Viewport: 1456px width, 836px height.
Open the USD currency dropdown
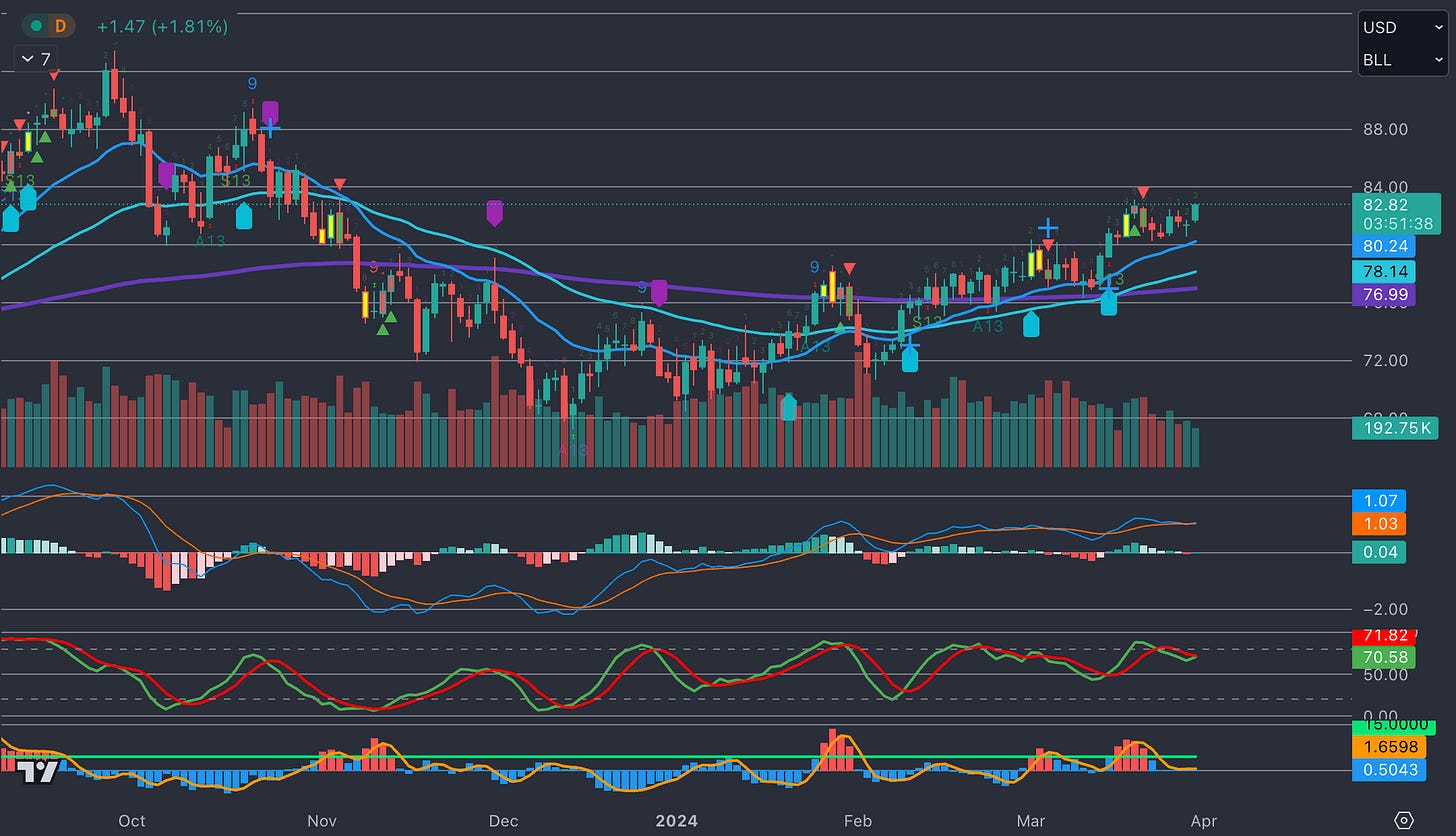point(1401,27)
